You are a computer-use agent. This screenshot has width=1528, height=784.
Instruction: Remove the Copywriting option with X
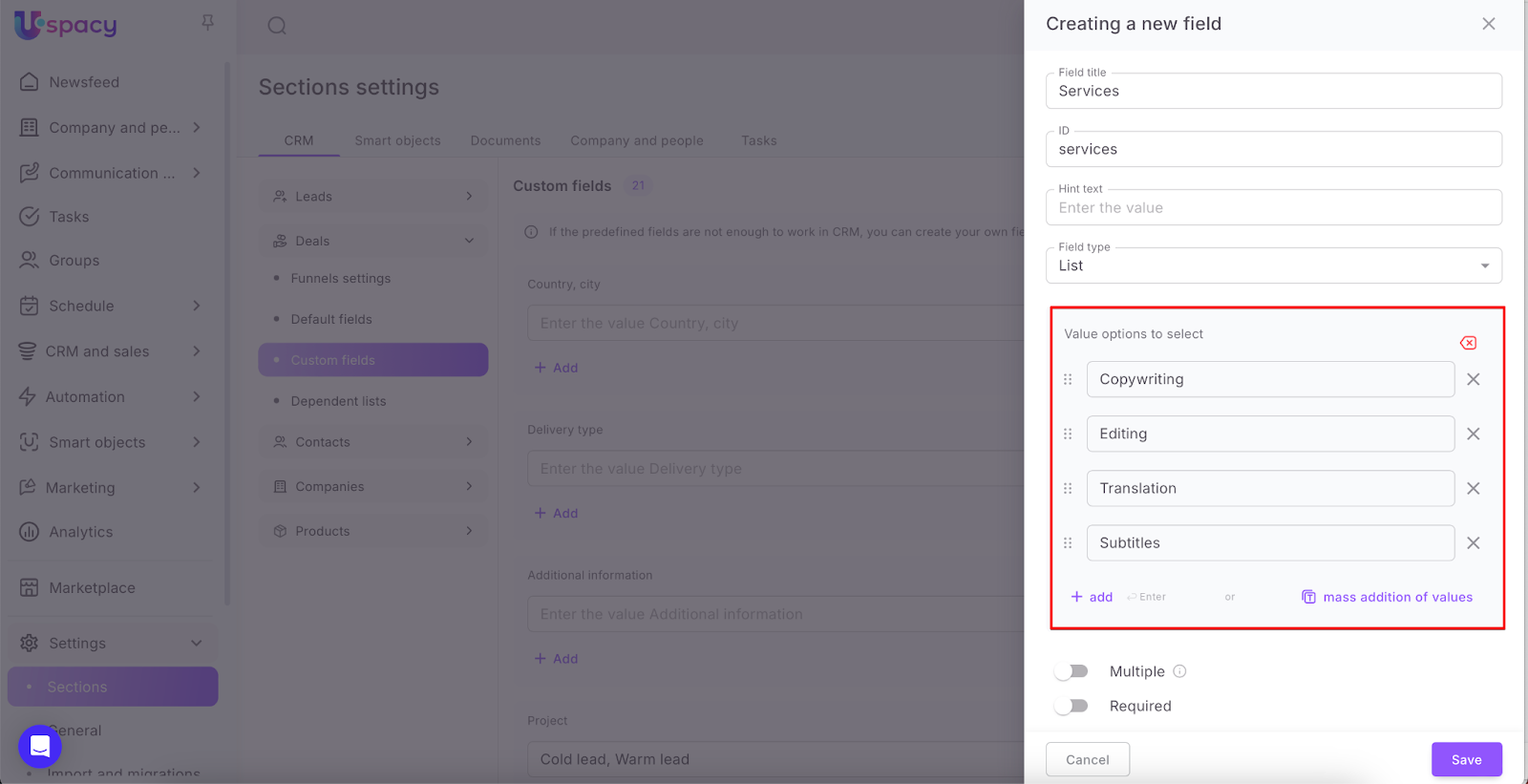coord(1473,379)
